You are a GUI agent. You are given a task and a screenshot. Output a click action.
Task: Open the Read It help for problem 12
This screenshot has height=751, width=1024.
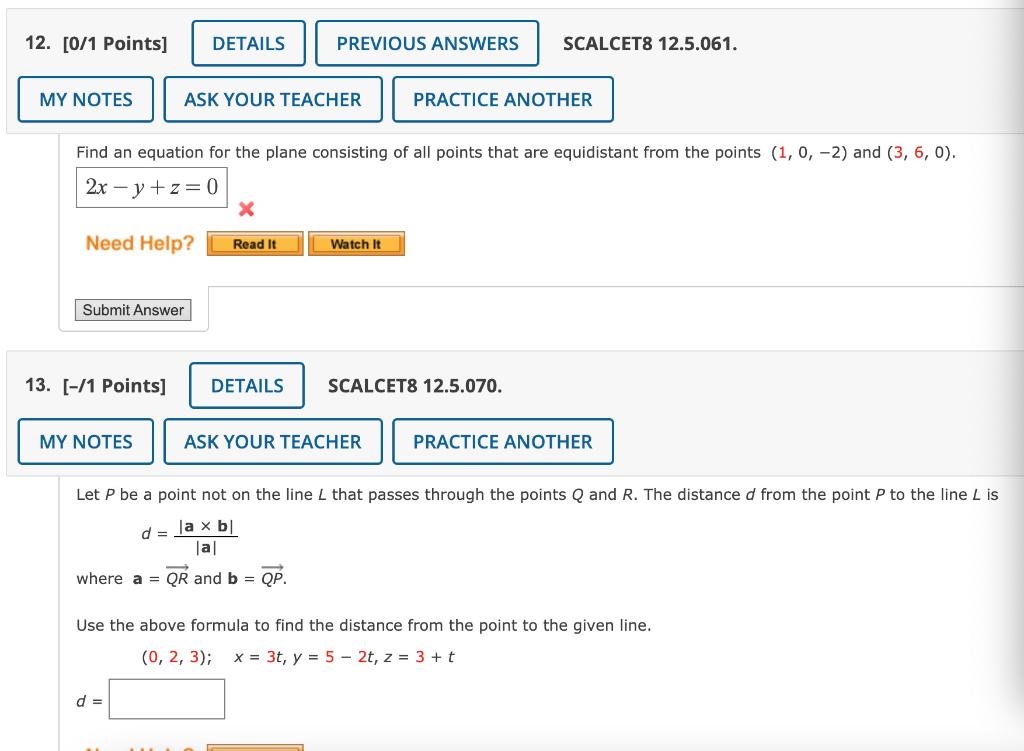254,243
